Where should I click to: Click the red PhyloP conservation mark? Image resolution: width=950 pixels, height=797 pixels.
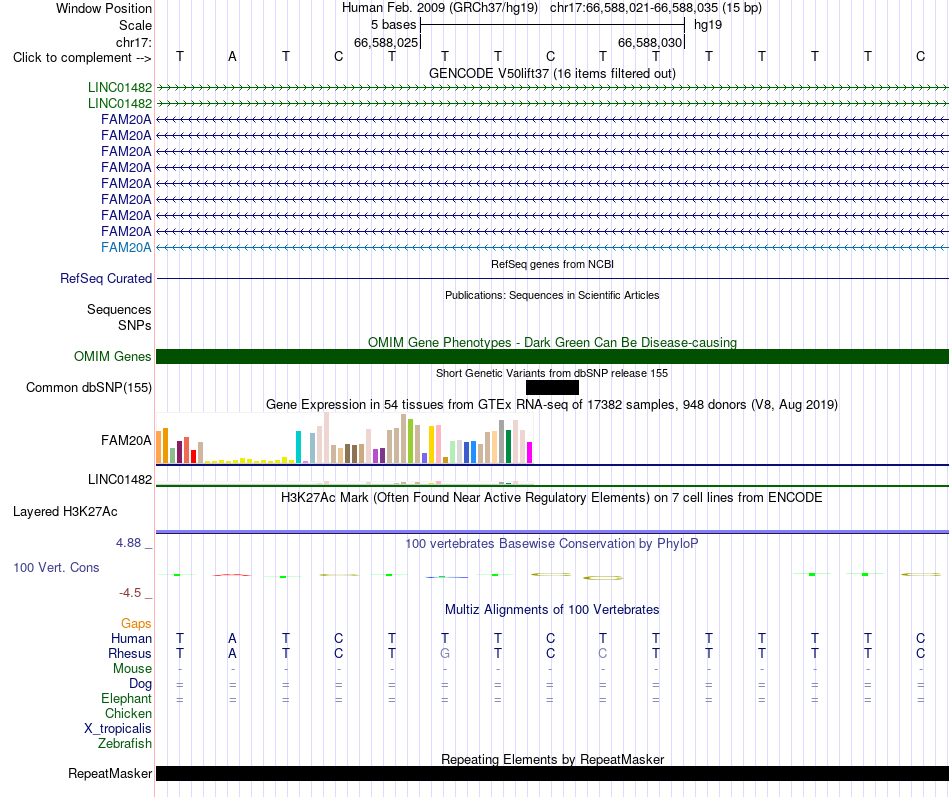pos(232,575)
